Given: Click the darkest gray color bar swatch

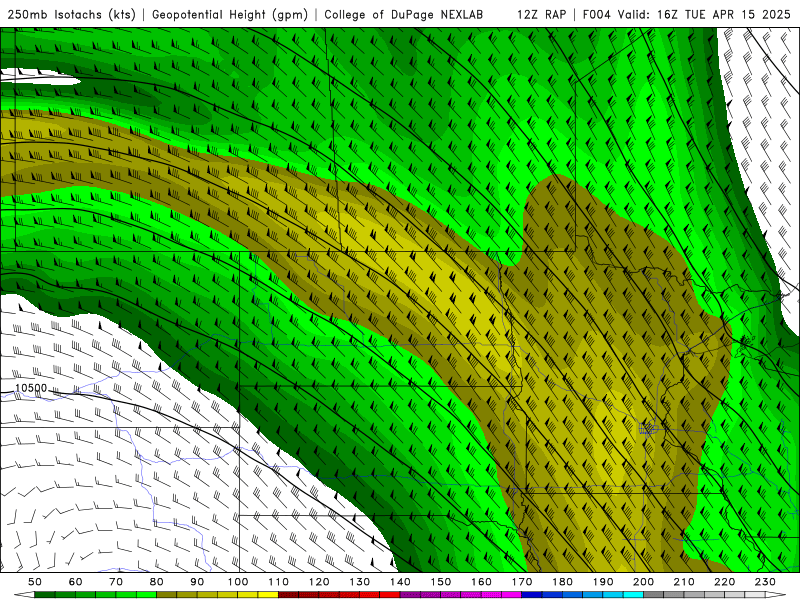Looking at the screenshot, I should pos(654,594).
